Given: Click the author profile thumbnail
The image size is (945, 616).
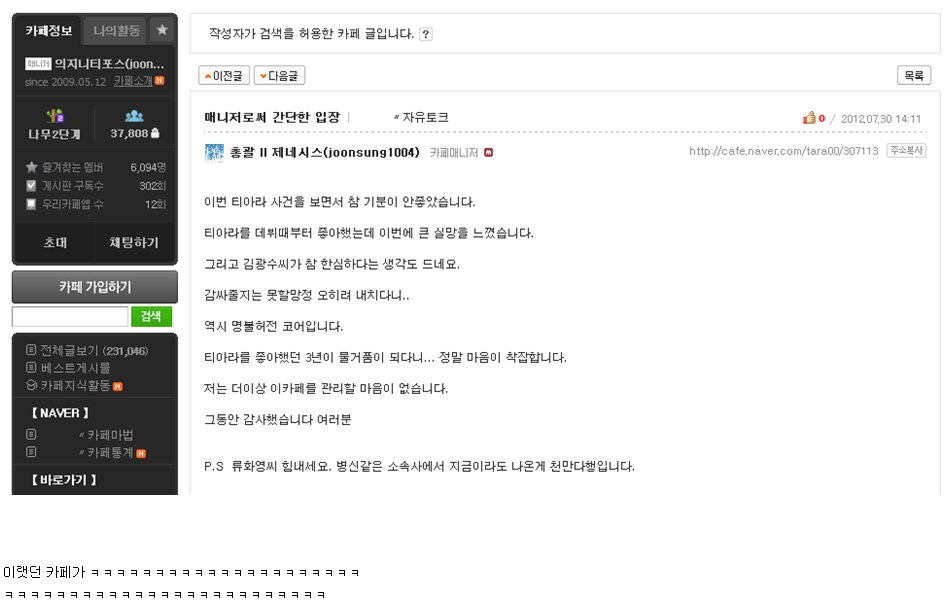Looking at the screenshot, I should 214,152.
